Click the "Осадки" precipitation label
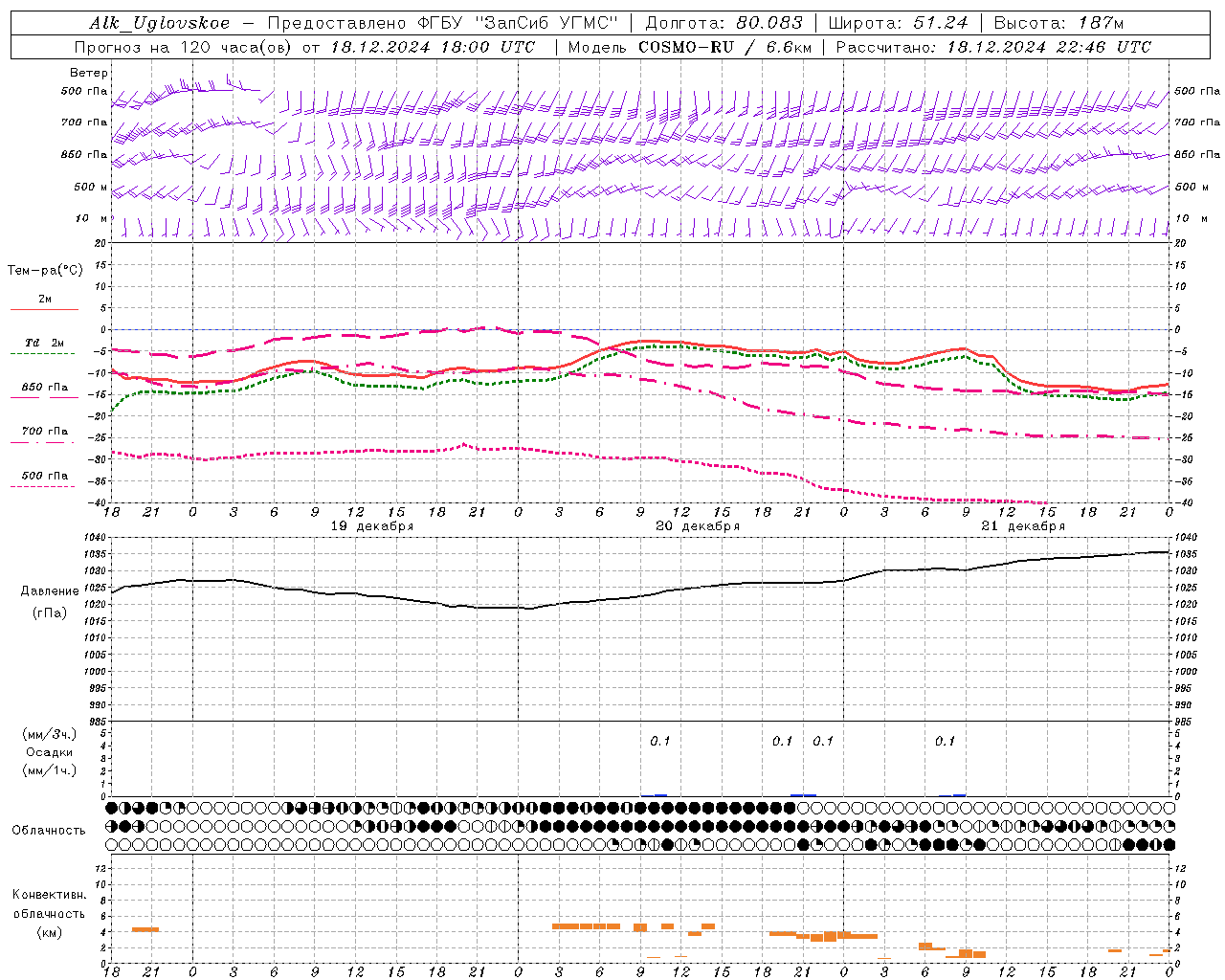1225x980 pixels. (50, 752)
